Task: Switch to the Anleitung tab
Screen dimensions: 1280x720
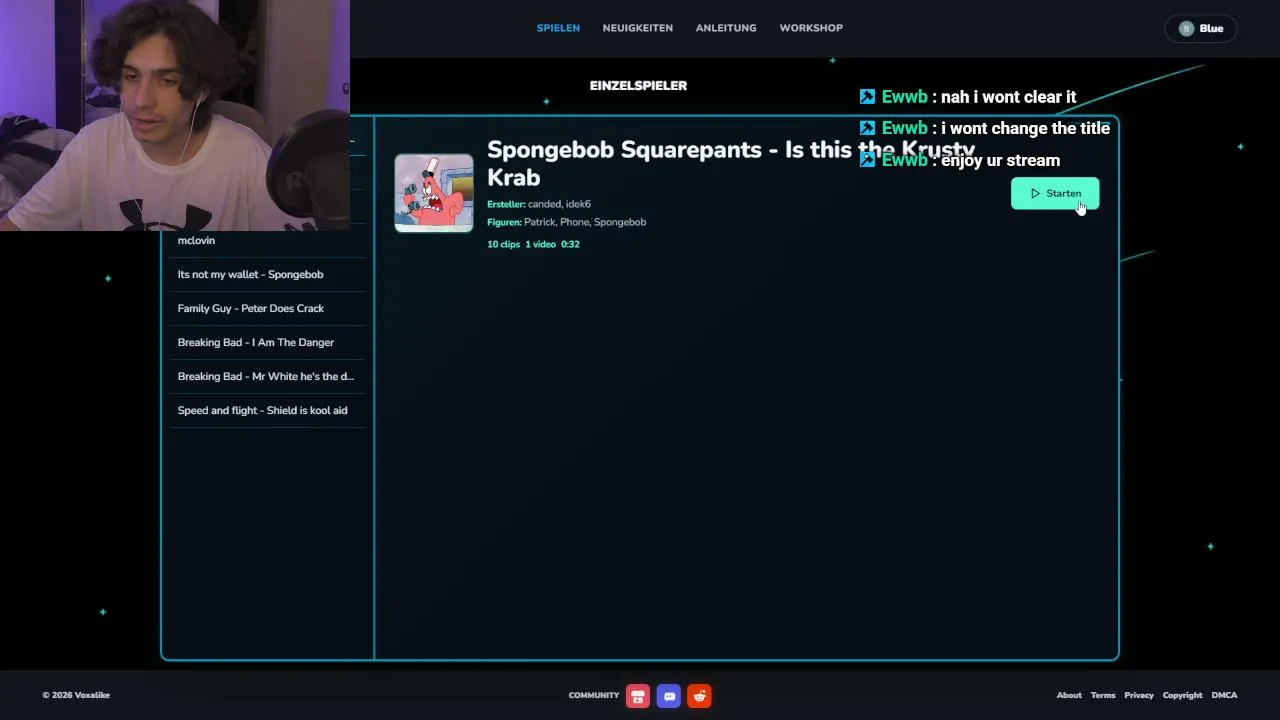Action: coord(726,28)
